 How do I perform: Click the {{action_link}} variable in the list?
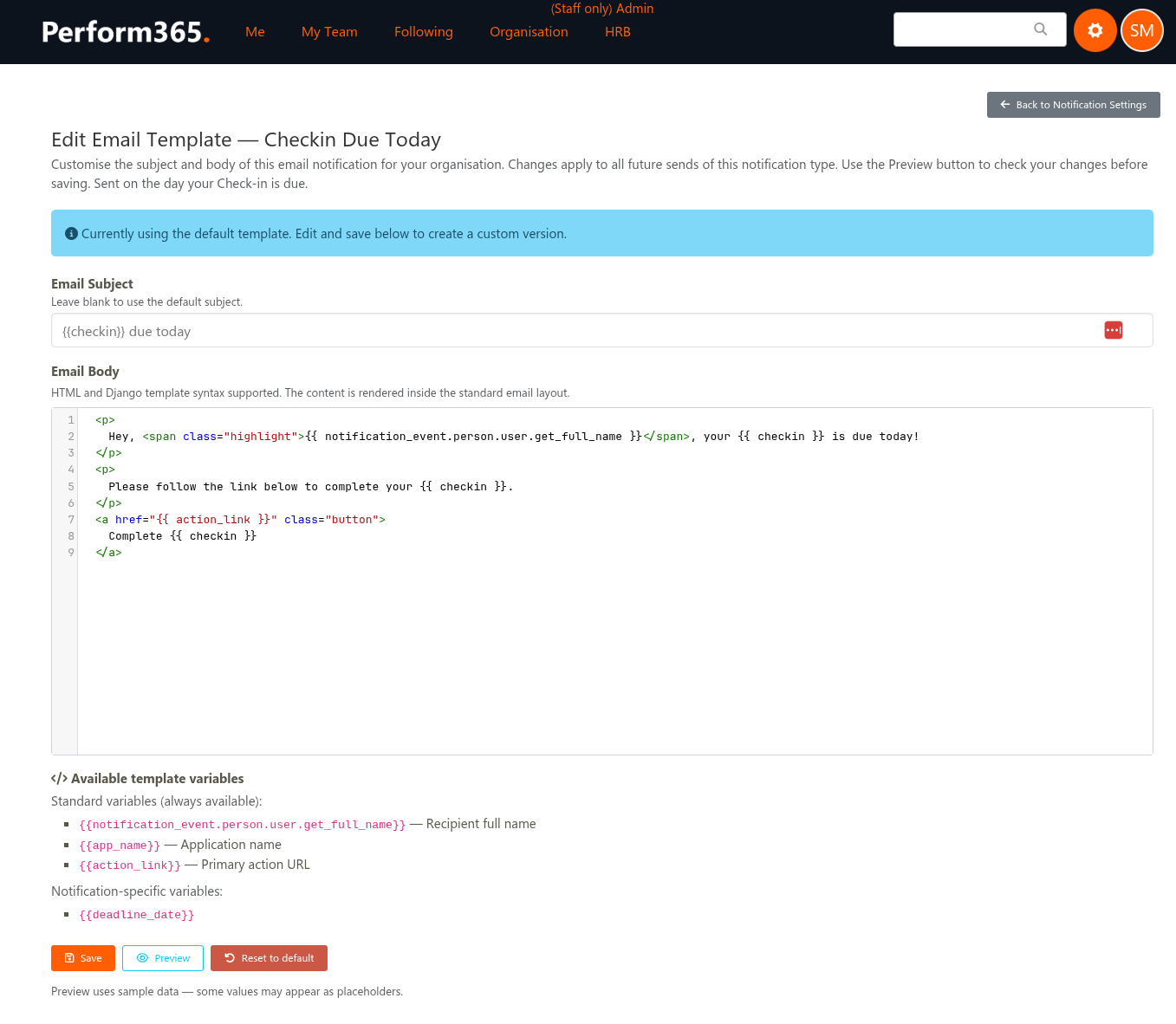(x=130, y=865)
